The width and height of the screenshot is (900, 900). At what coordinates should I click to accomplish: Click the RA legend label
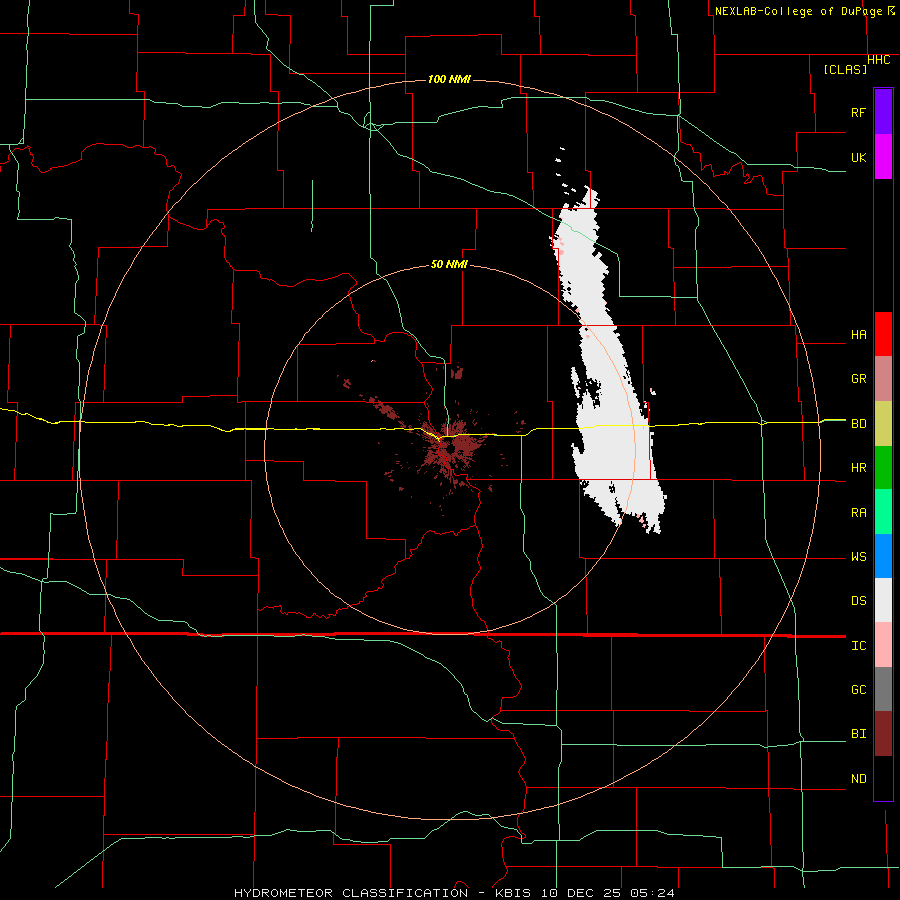[x=858, y=513]
